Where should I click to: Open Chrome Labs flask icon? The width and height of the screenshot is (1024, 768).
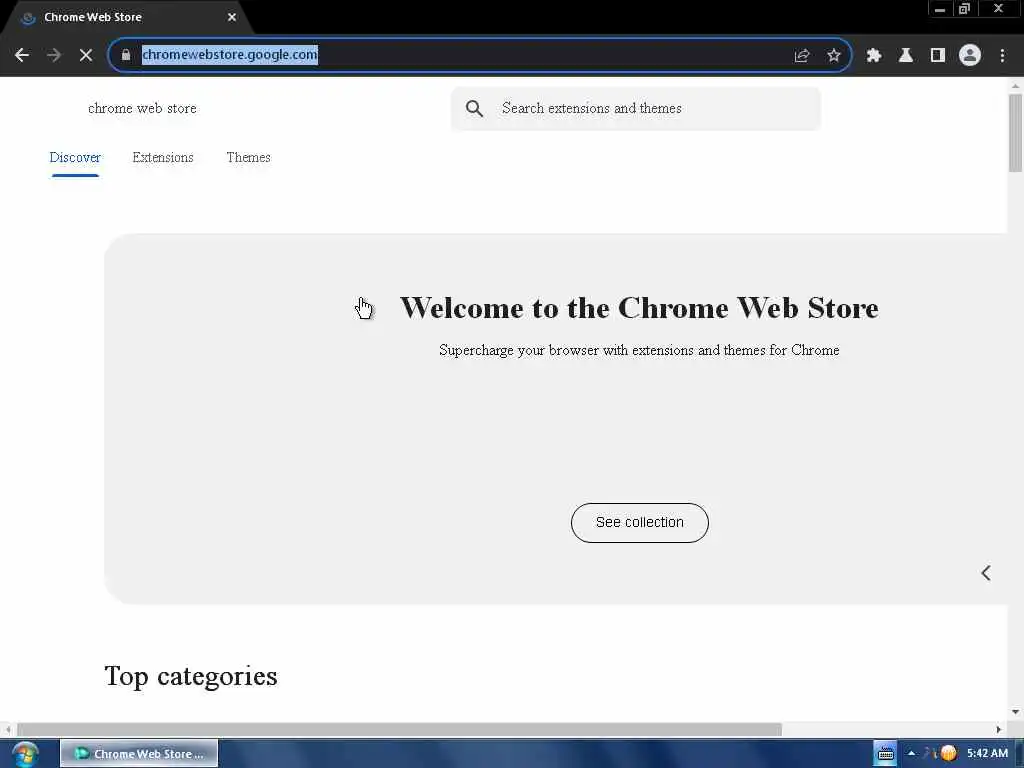pos(906,56)
